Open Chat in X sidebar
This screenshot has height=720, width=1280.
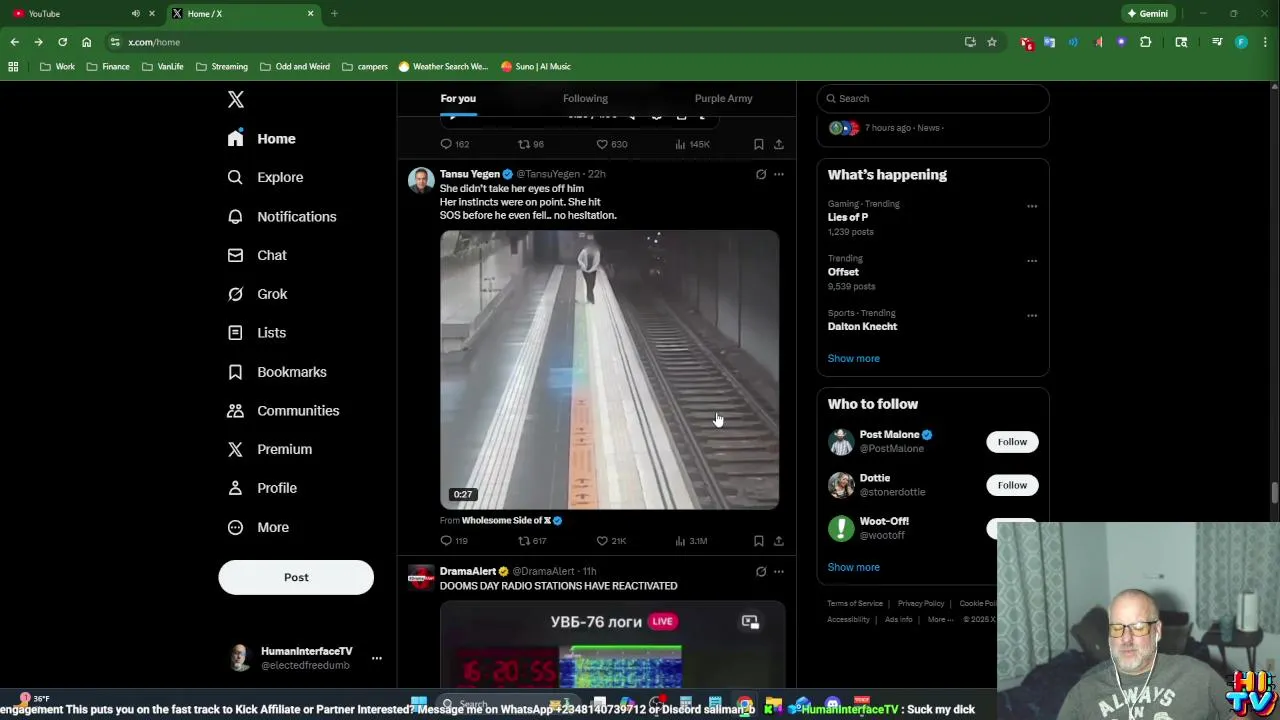[258, 255]
